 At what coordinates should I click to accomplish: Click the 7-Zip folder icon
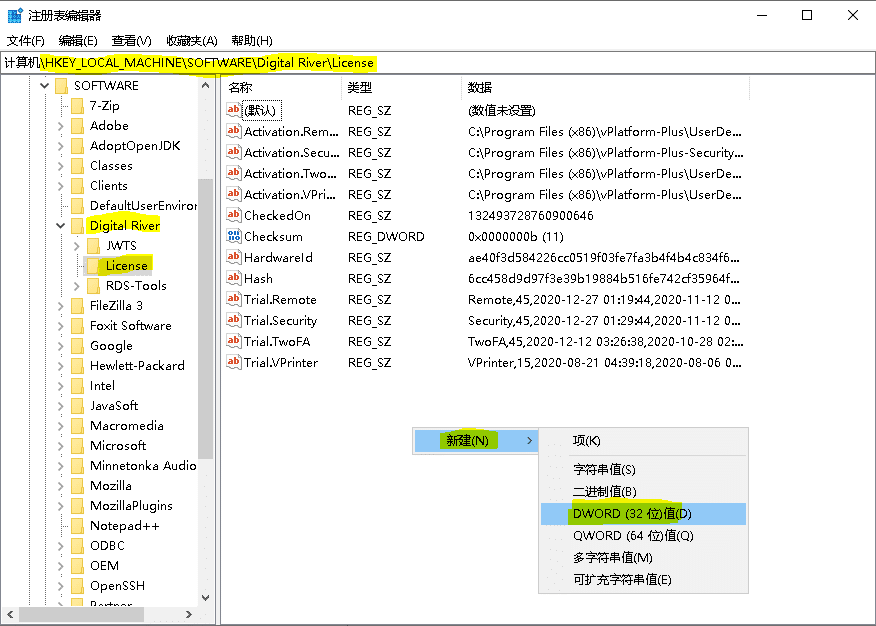point(78,106)
